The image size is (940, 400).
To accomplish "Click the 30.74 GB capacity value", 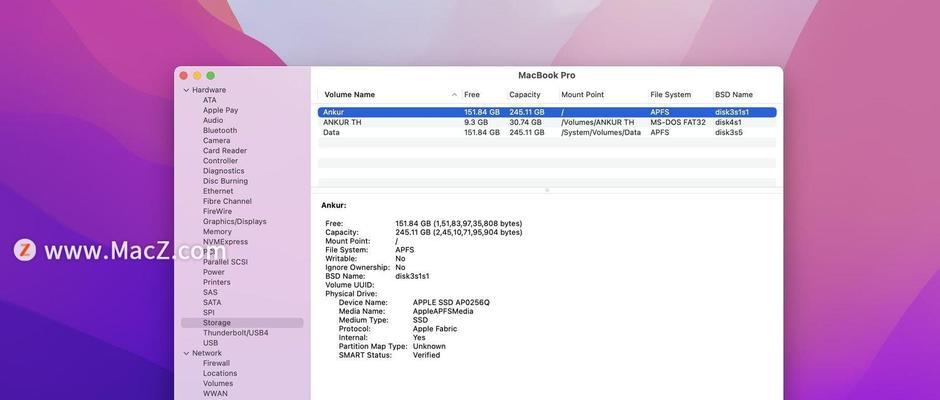I will click(526, 122).
